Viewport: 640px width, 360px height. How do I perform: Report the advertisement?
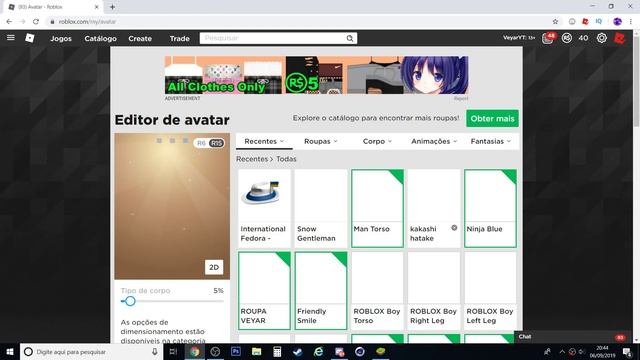tap(461, 98)
